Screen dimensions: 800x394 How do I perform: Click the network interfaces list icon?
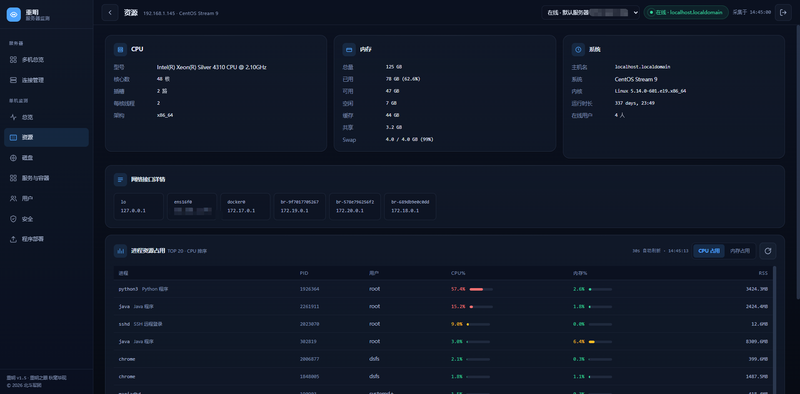[x=120, y=180]
